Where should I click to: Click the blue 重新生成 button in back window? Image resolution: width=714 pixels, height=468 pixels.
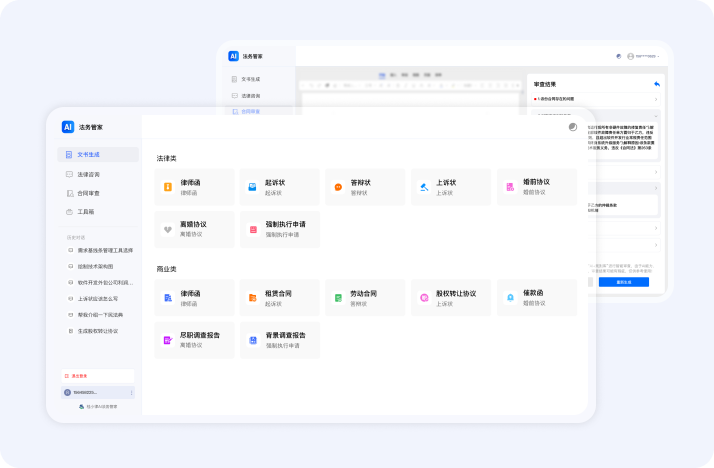(x=624, y=282)
